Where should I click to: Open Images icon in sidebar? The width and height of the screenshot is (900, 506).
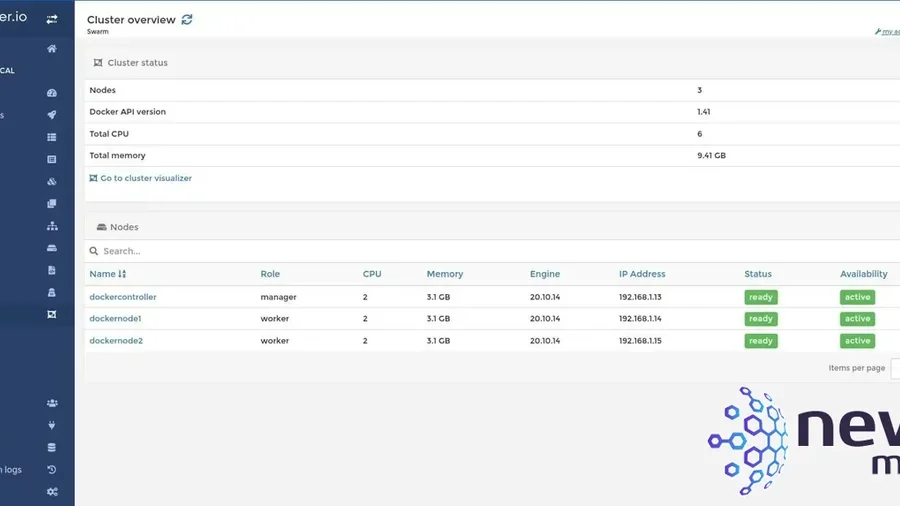(x=52, y=204)
